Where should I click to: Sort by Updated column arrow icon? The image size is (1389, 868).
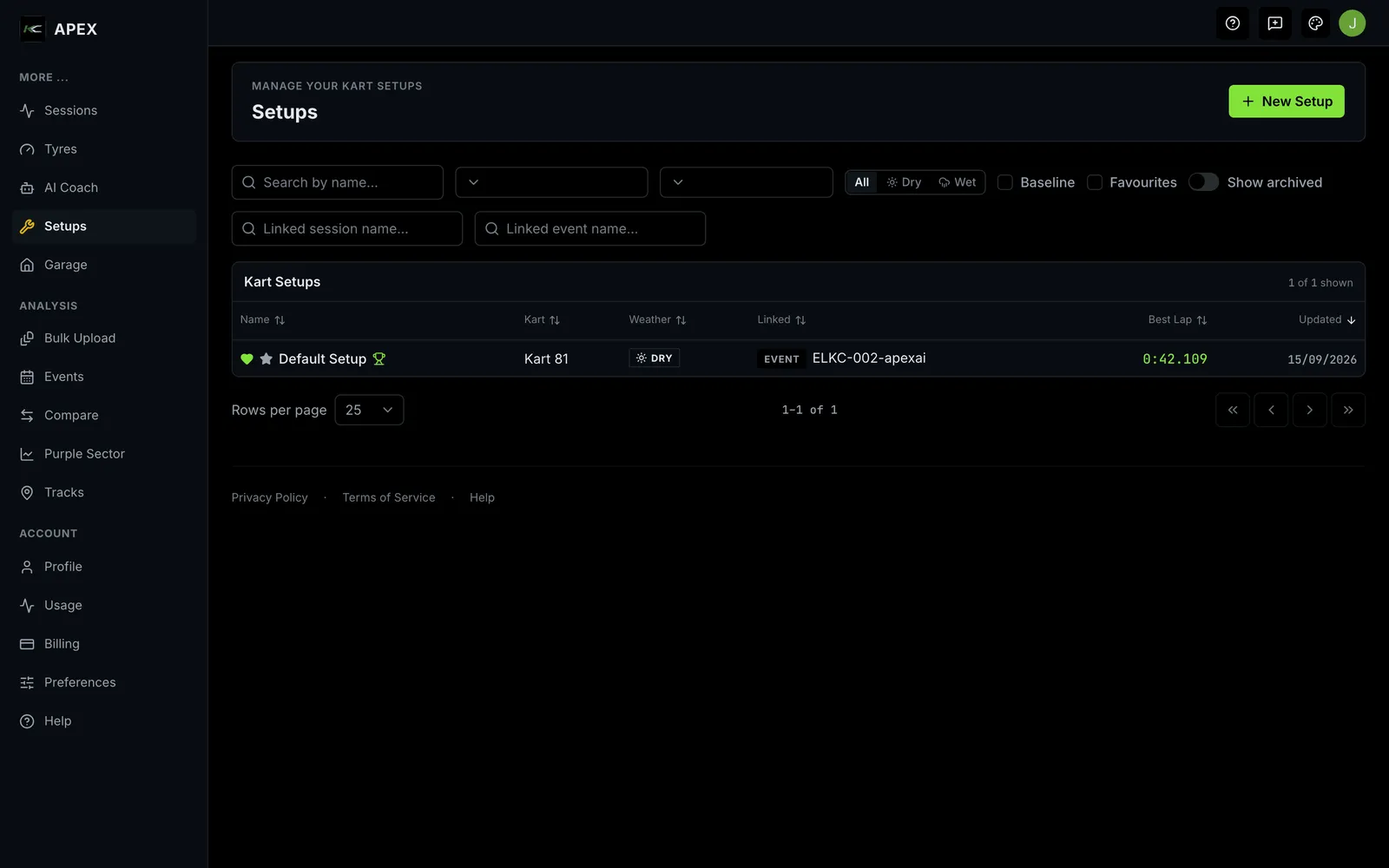click(x=1351, y=320)
